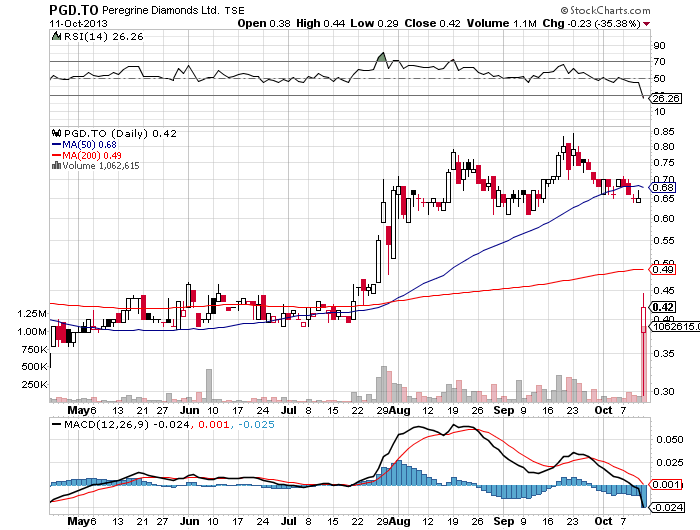This screenshot has width=700, height=530.
Task: Click the 0.60 price axis label
Action: (x=663, y=218)
